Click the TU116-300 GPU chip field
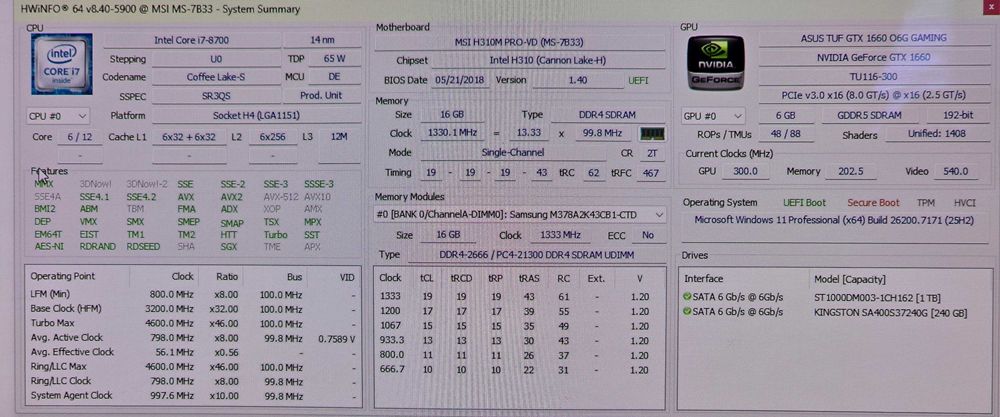Viewport: 1000px width, 417px height. [x=873, y=76]
